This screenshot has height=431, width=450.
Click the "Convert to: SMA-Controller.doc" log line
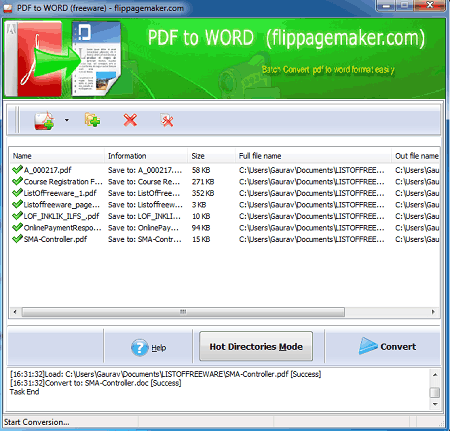(x=95, y=383)
